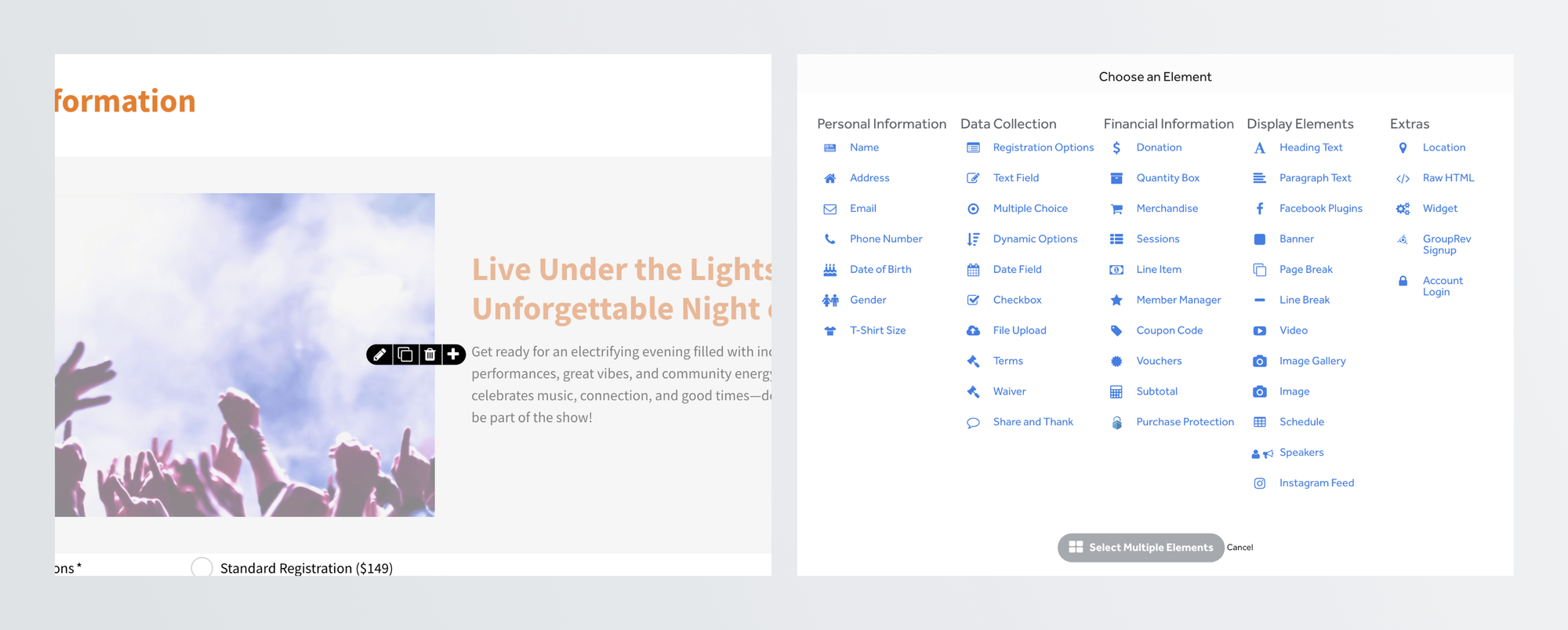1568x630 pixels.
Task: Click the duplicate icon on the element toolbar
Action: click(405, 355)
